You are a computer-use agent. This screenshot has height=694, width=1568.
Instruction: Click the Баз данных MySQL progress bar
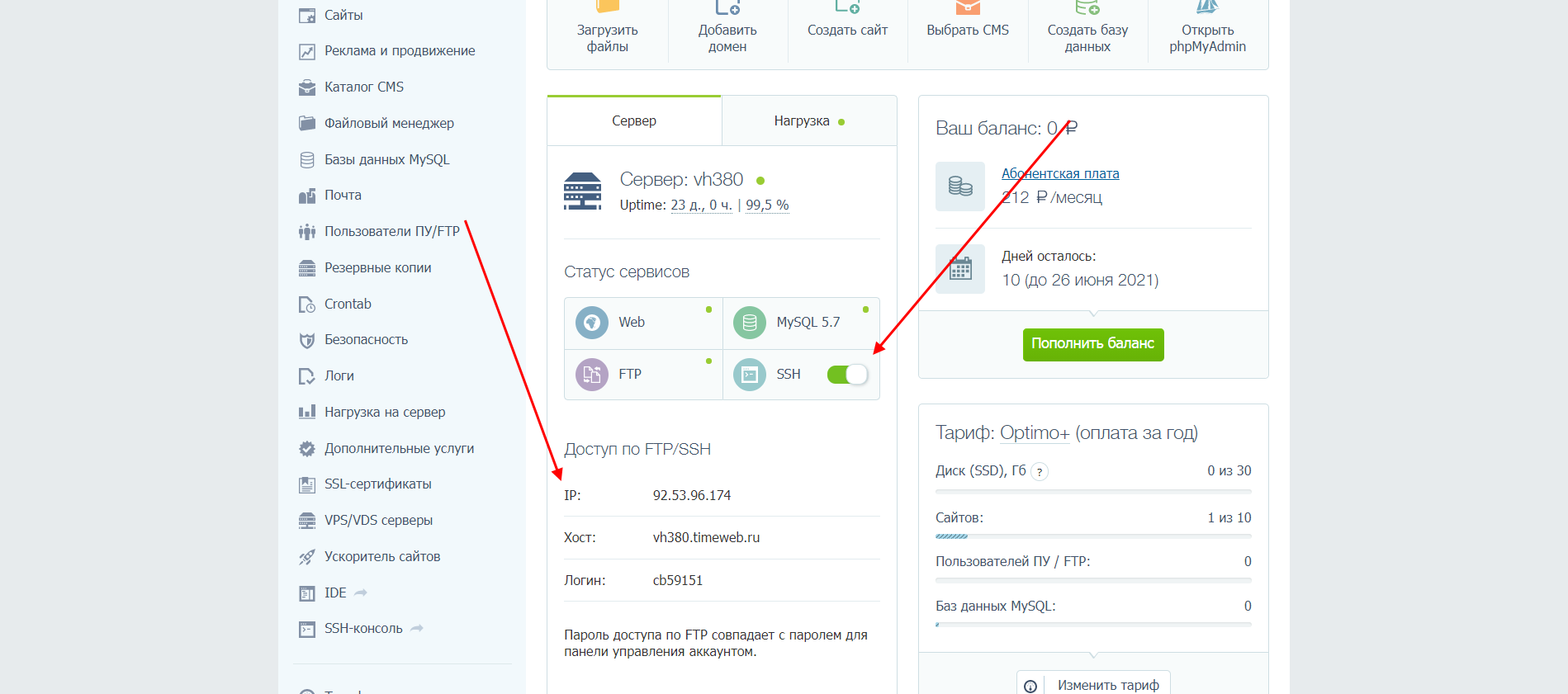pos(1093,625)
